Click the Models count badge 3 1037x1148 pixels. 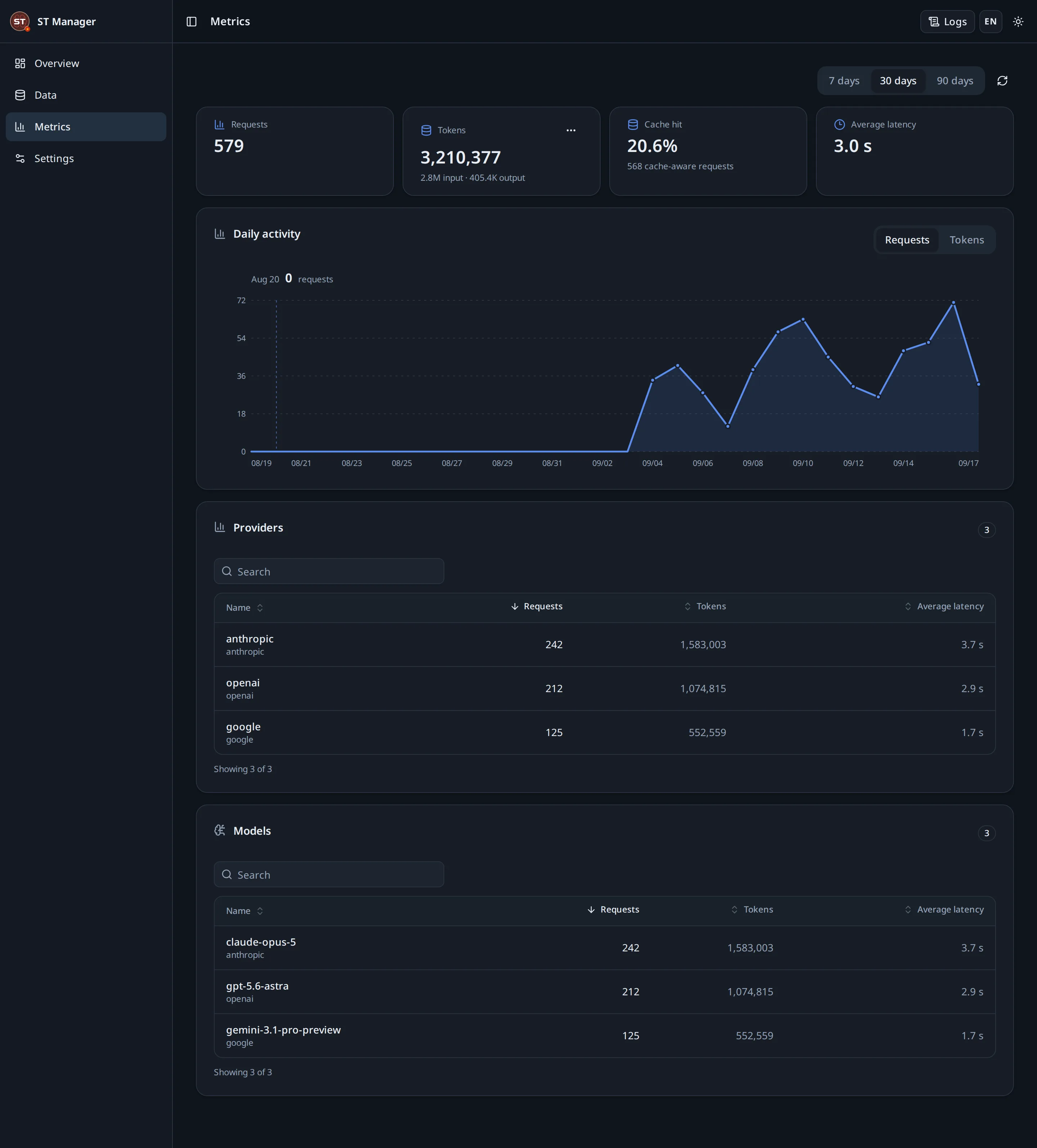[986, 833]
